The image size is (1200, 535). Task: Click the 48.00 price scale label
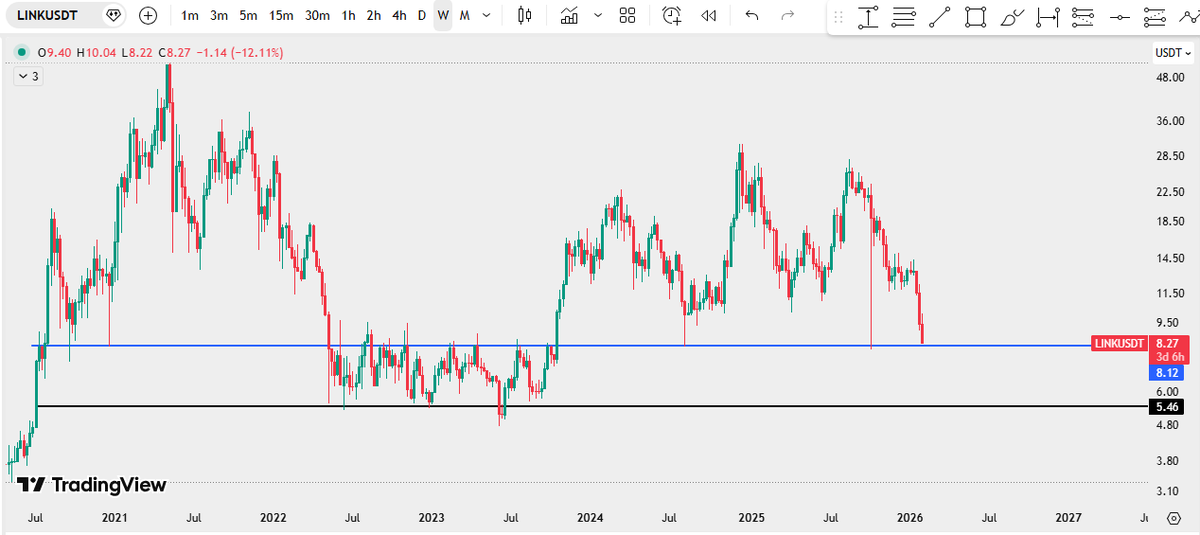1170,77
